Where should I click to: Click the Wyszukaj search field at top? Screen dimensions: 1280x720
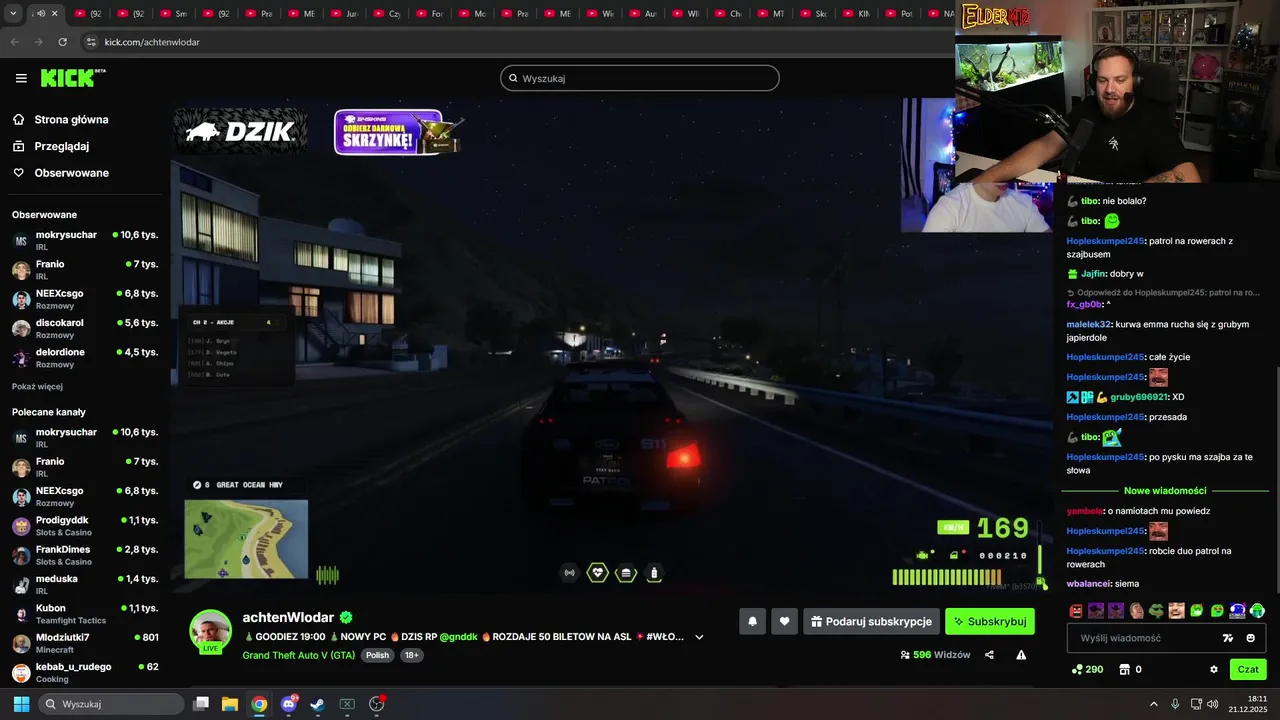[x=640, y=78]
